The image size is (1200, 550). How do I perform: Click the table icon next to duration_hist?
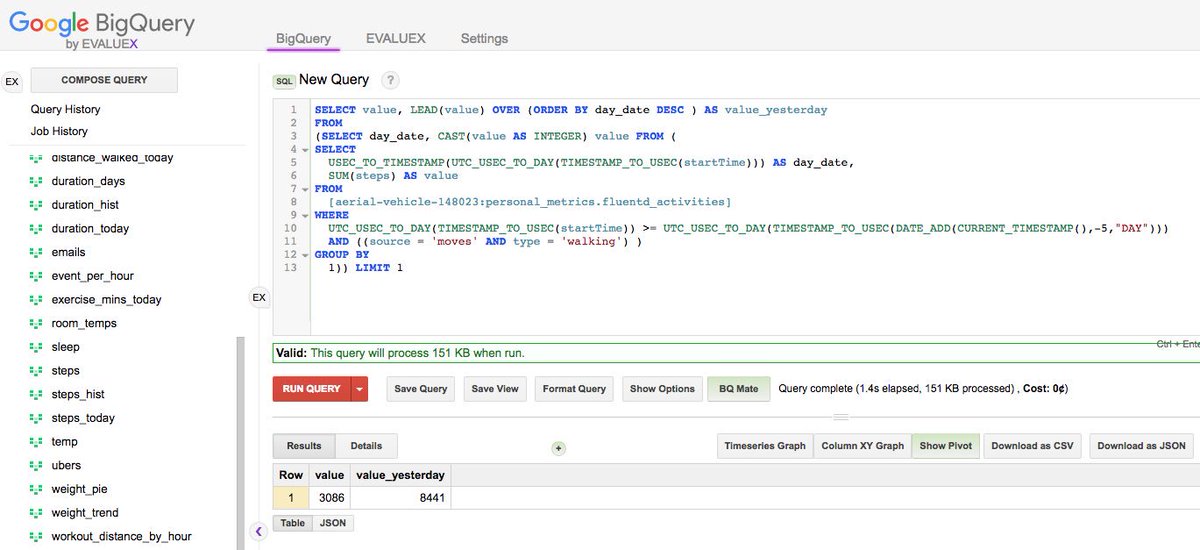pos(36,205)
